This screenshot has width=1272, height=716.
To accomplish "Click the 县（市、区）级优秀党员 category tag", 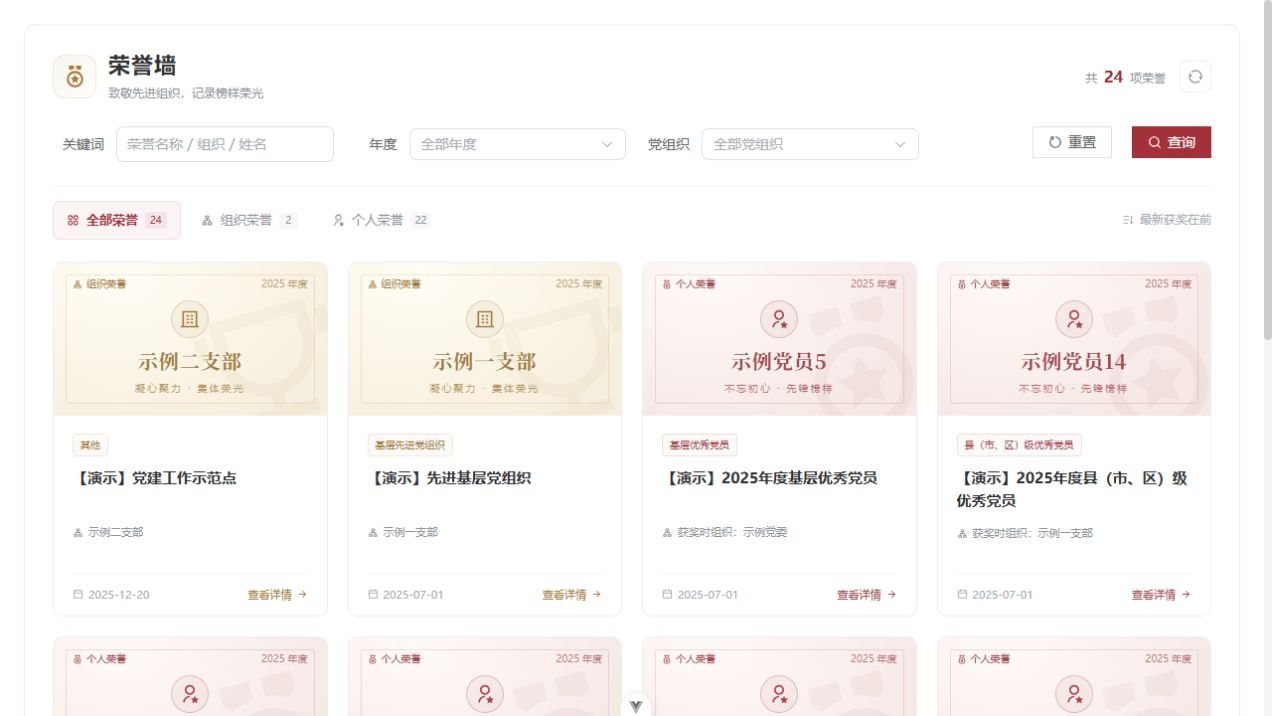I will click(1019, 445).
